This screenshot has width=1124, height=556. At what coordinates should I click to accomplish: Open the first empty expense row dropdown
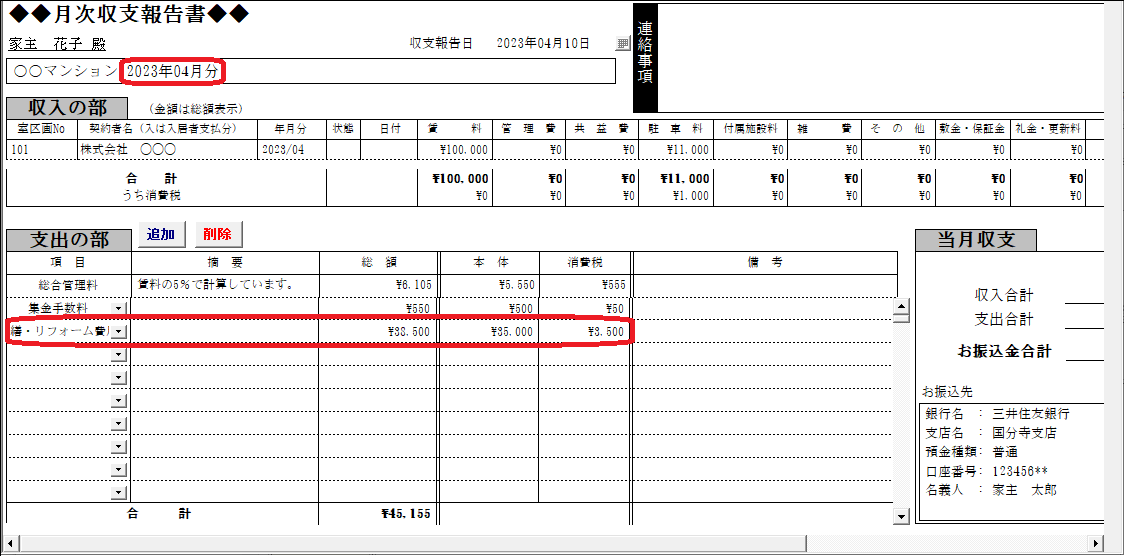pyautogui.click(x=119, y=354)
